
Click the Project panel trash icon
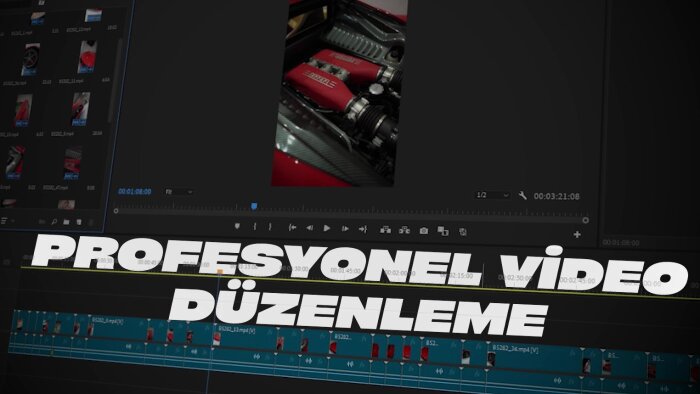(79, 222)
